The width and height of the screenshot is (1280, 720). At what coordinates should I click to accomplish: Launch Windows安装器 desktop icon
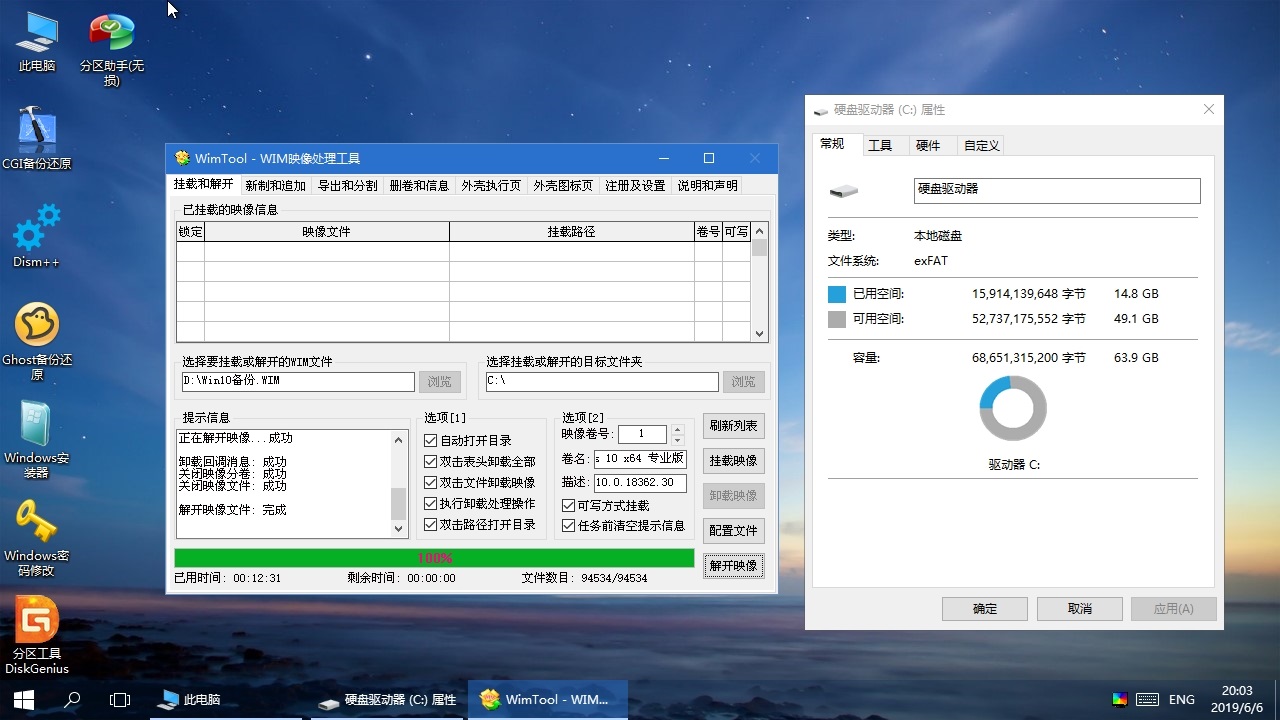37,440
